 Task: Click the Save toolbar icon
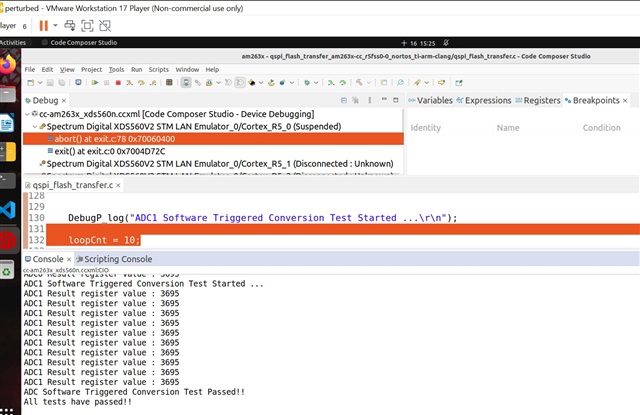(50, 82)
